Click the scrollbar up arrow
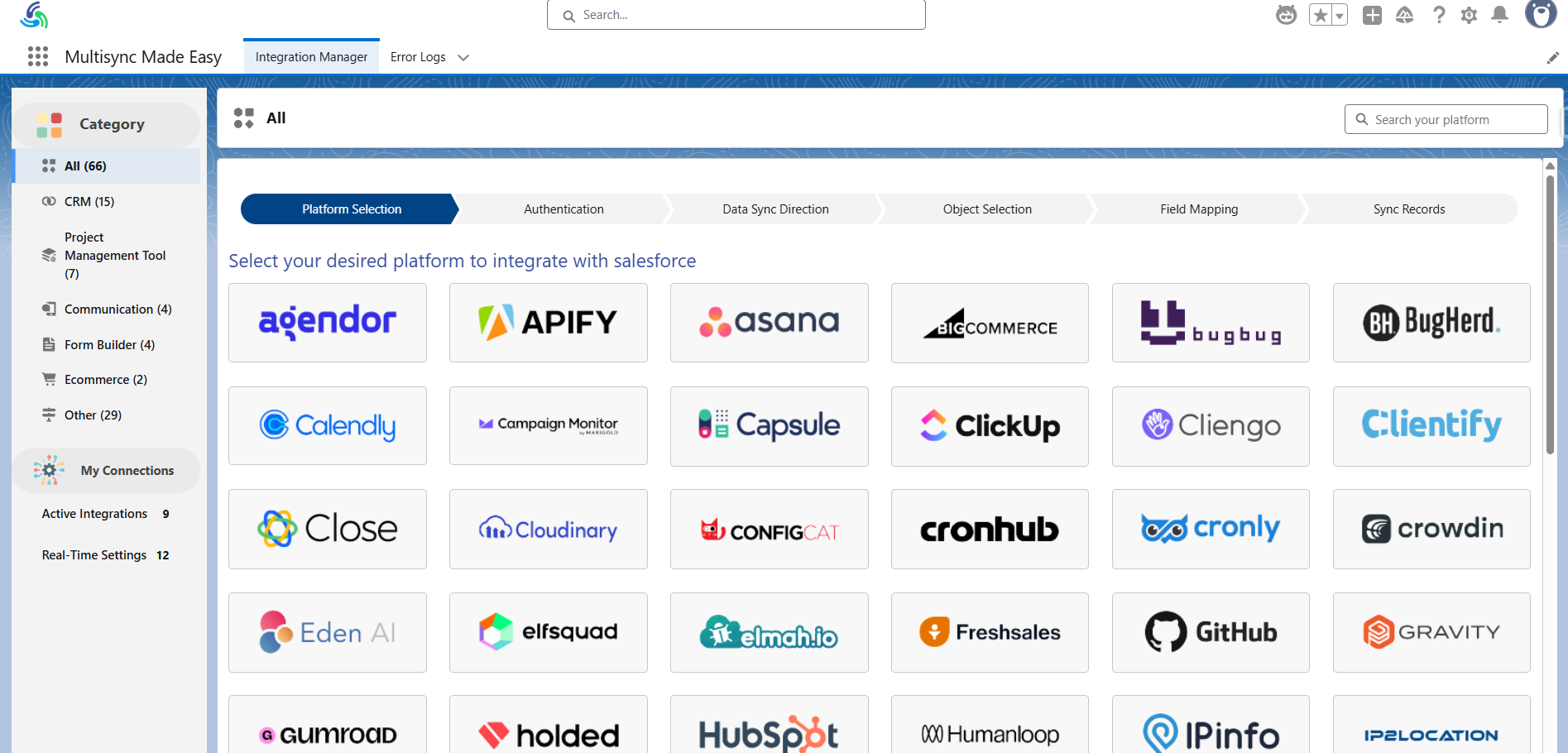 click(1550, 166)
